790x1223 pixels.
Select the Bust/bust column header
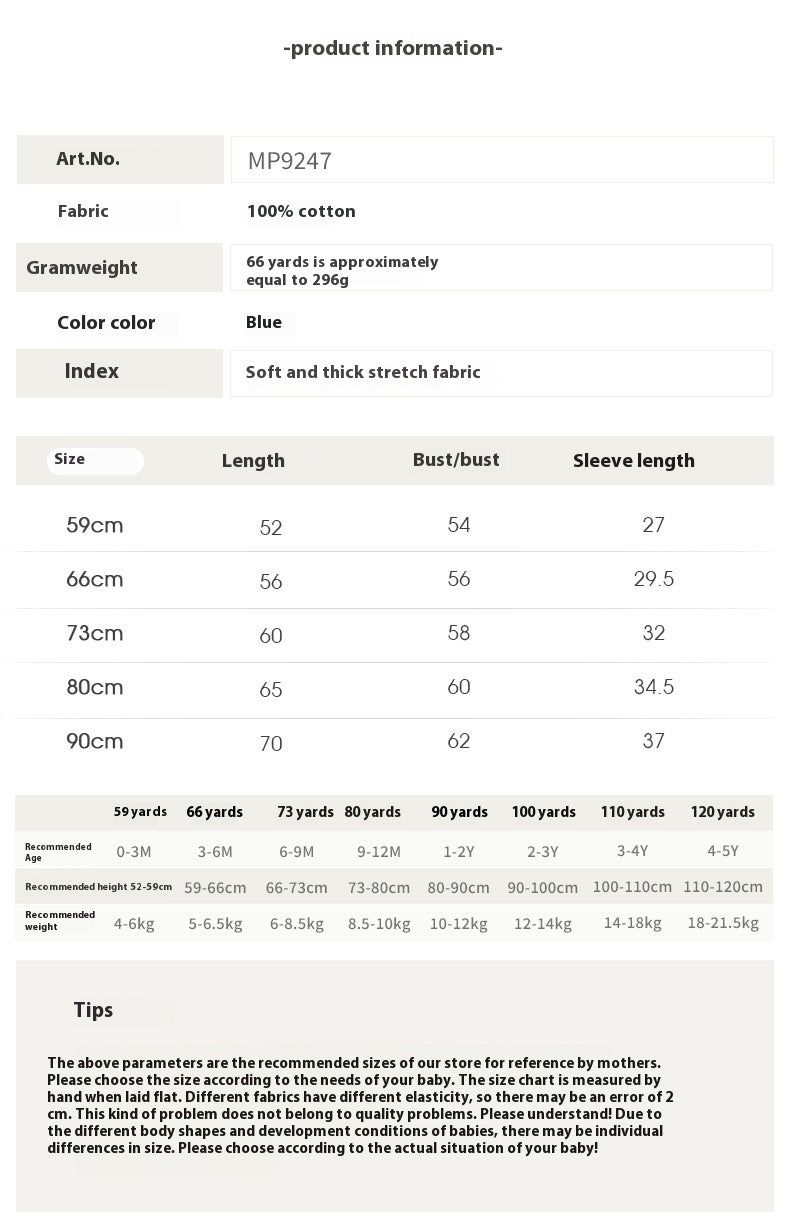(456, 460)
